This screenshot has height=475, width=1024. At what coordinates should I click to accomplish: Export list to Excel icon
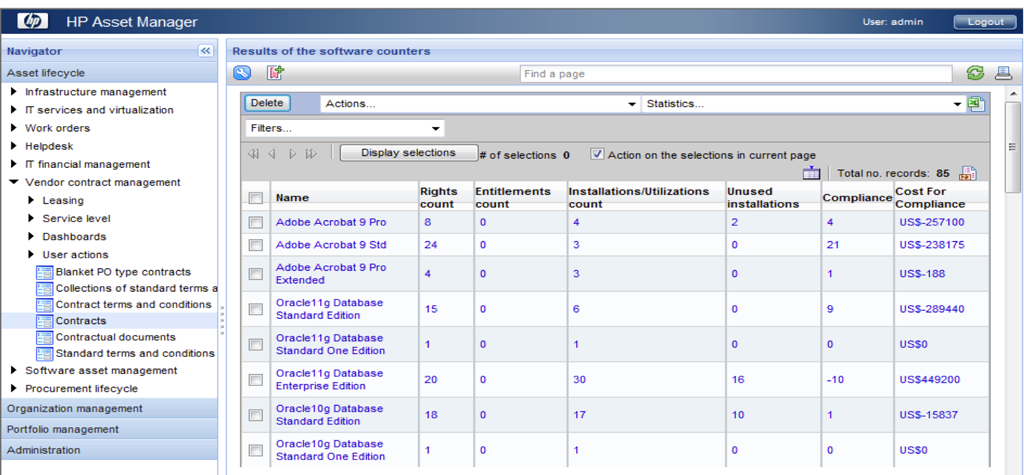[976, 104]
